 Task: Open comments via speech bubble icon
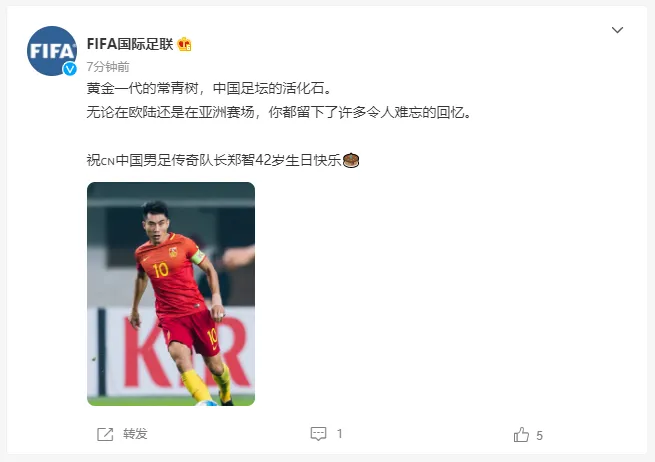click(x=318, y=434)
